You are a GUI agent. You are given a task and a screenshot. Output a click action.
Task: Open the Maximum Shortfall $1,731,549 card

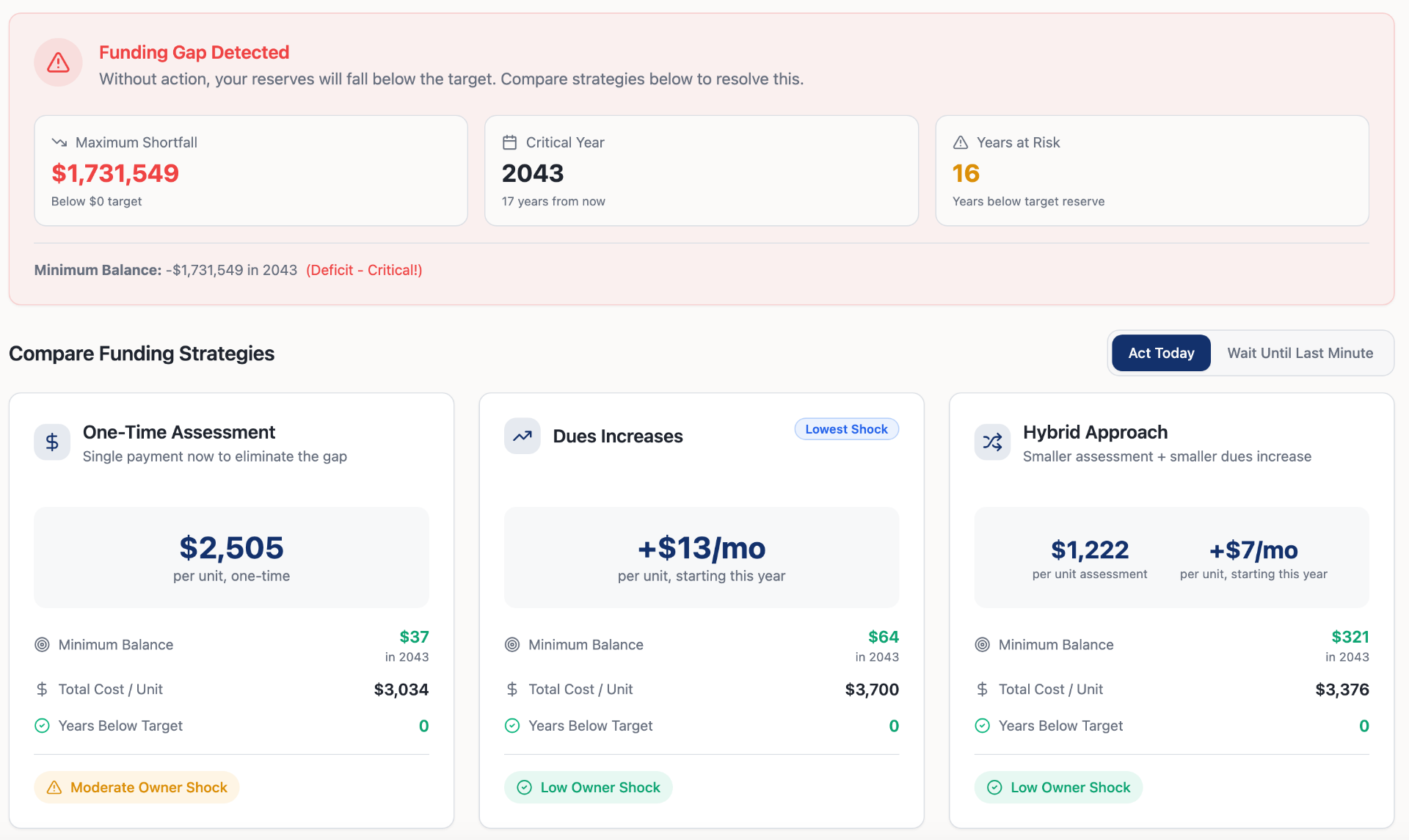[x=251, y=170]
